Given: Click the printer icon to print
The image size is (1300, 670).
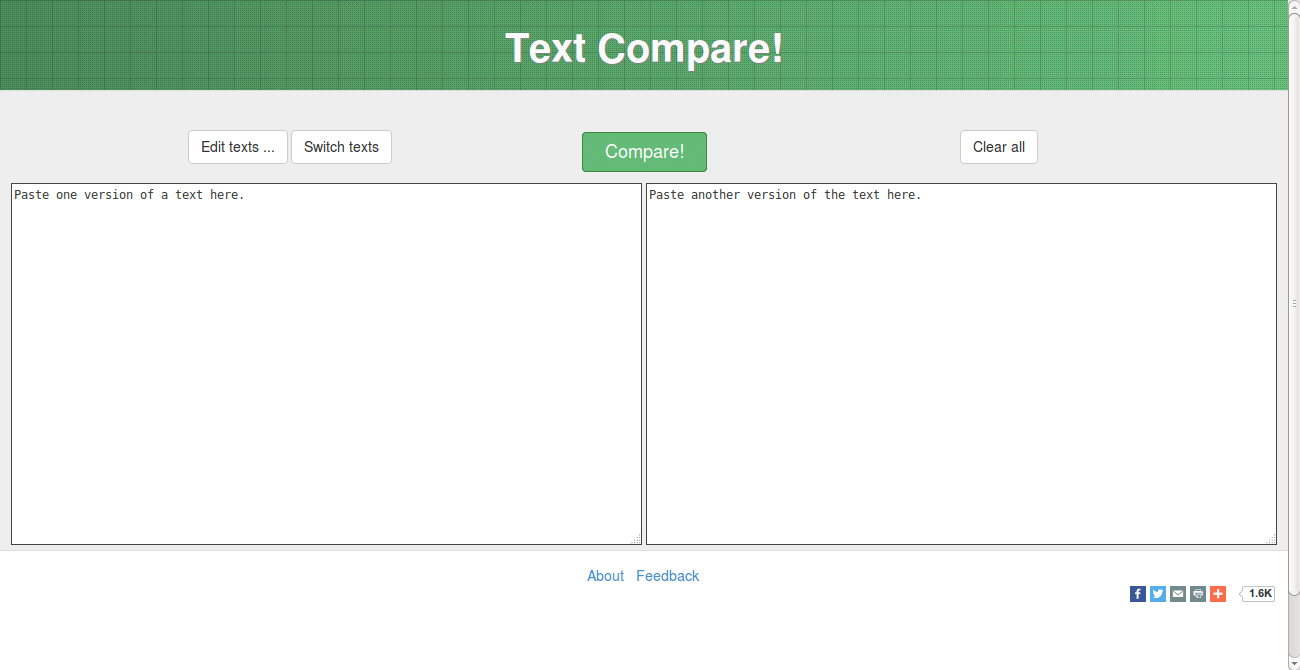Looking at the screenshot, I should point(1198,594).
